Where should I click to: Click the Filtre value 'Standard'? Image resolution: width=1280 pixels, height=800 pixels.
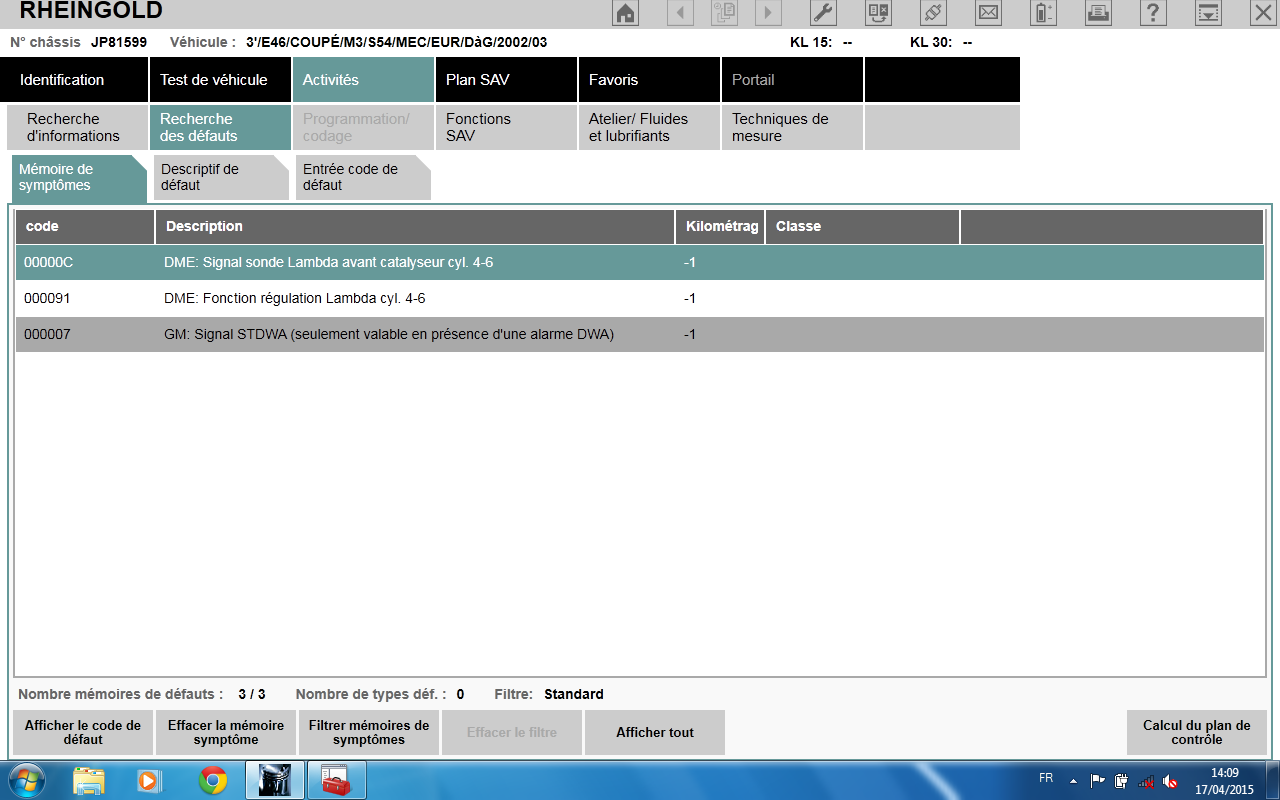coord(574,694)
